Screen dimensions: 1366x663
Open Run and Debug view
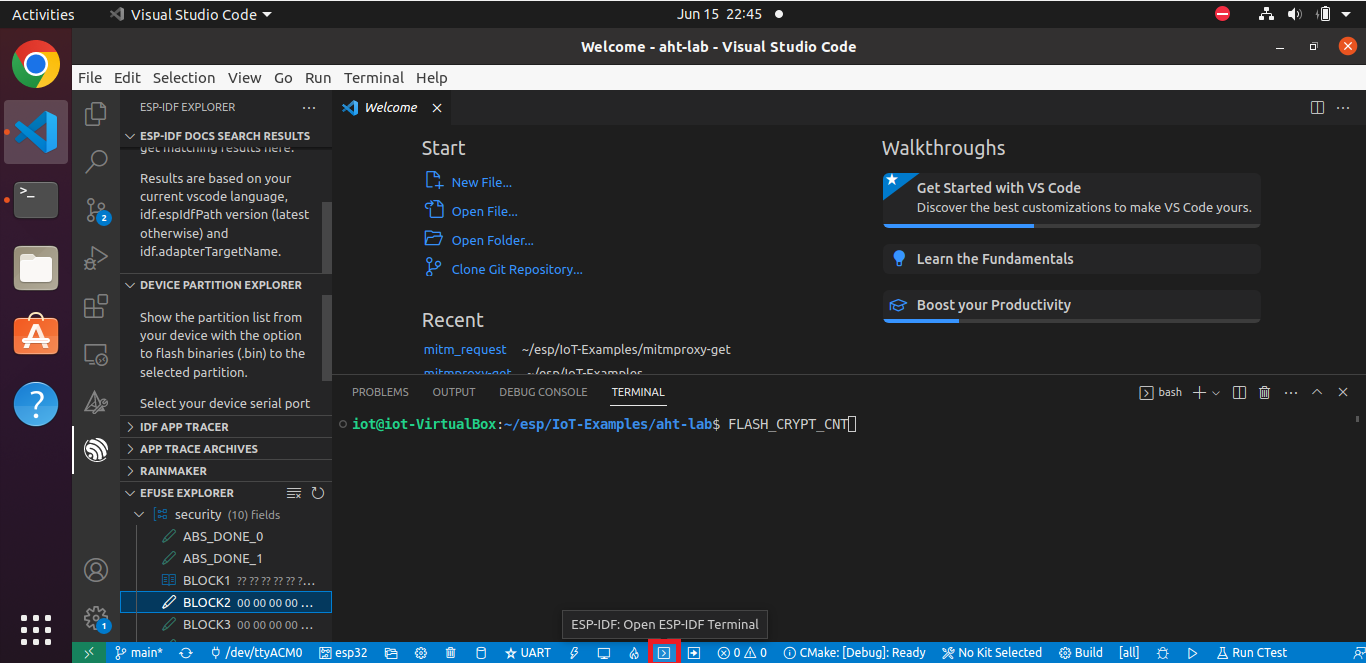[96, 258]
